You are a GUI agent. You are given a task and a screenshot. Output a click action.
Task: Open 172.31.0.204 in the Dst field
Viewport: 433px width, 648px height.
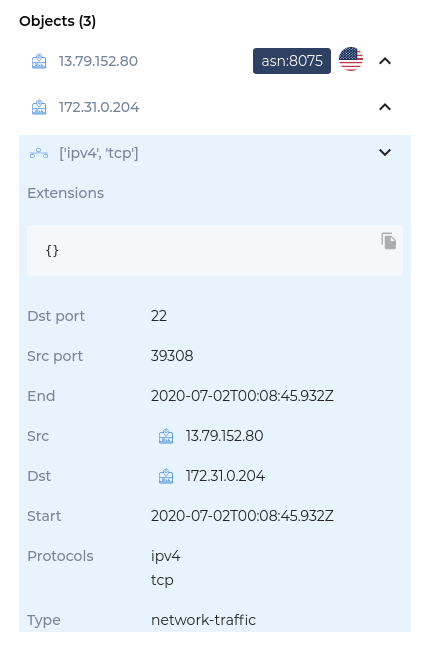(x=225, y=476)
